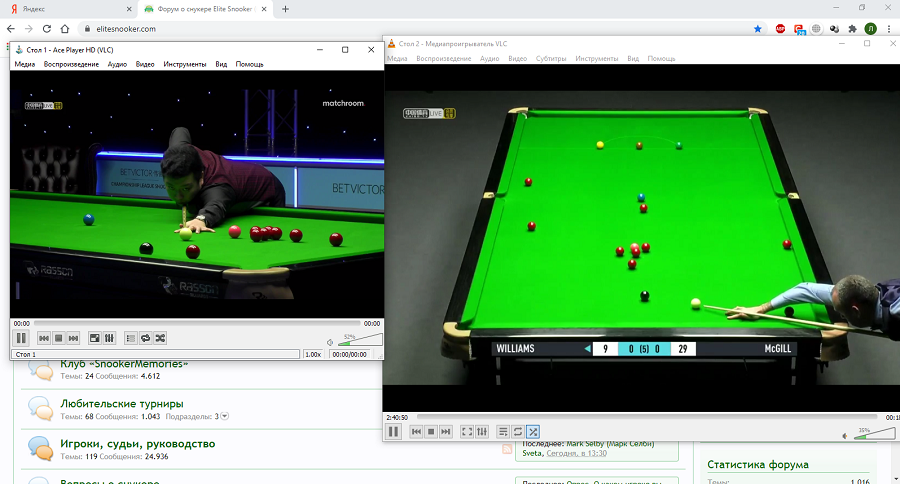The image size is (900, 484).
Task: Stop playback in Стол 2 VLC window
Action: (431, 431)
